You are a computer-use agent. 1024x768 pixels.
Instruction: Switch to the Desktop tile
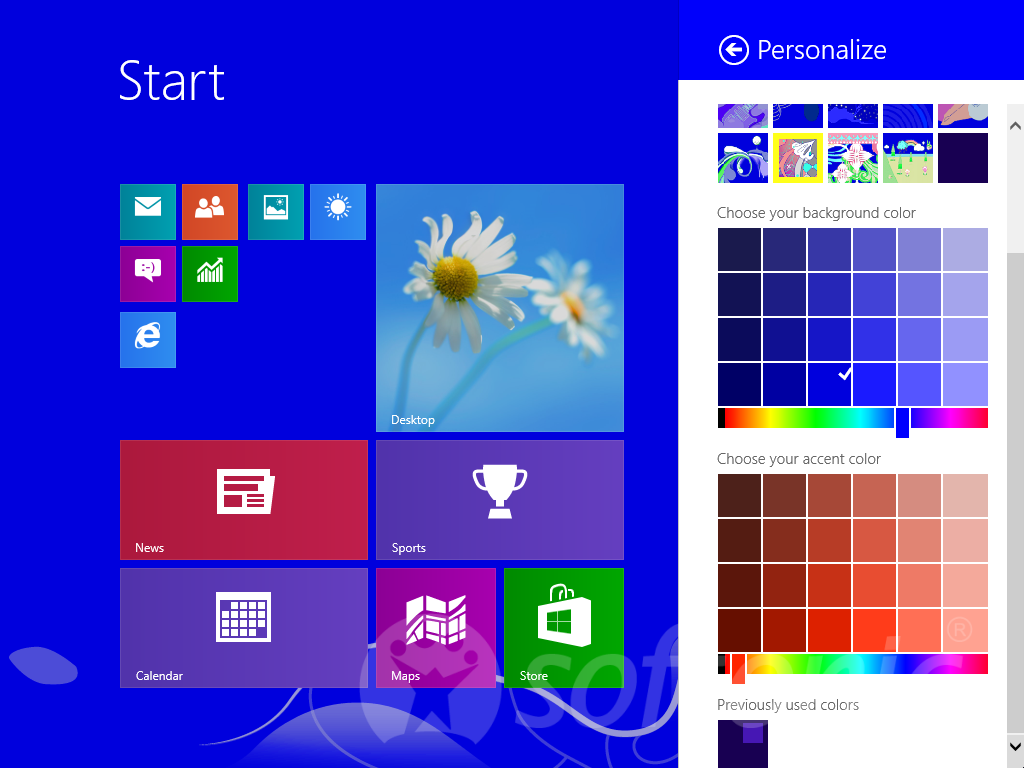(x=499, y=307)
